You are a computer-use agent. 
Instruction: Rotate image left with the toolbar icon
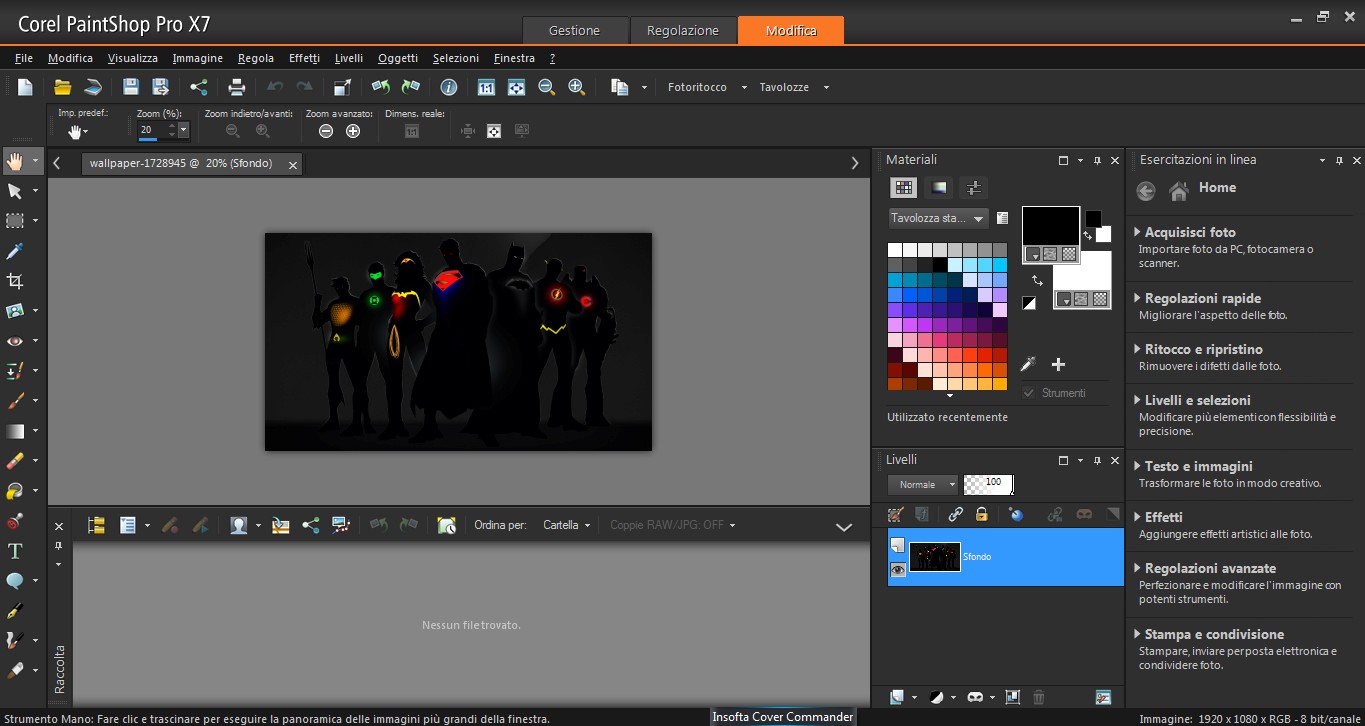coord(380,87)
